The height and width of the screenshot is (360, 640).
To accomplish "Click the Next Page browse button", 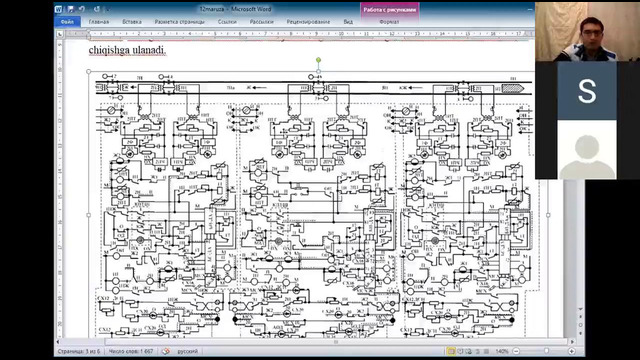I will [580, 333].
